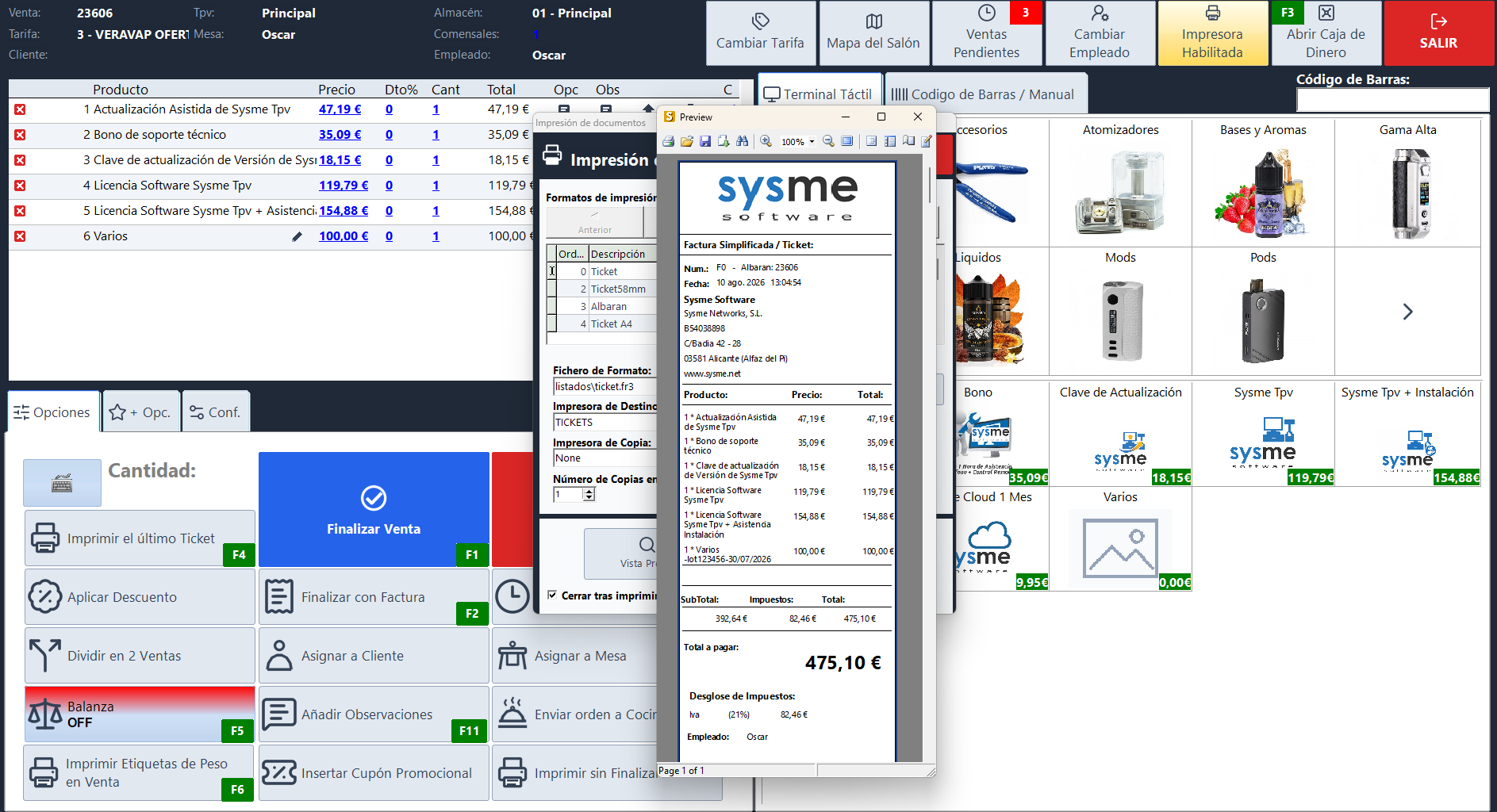Show next page of product categories
The width and height of the screenshot is (1497, 812).
[1407, 312]
